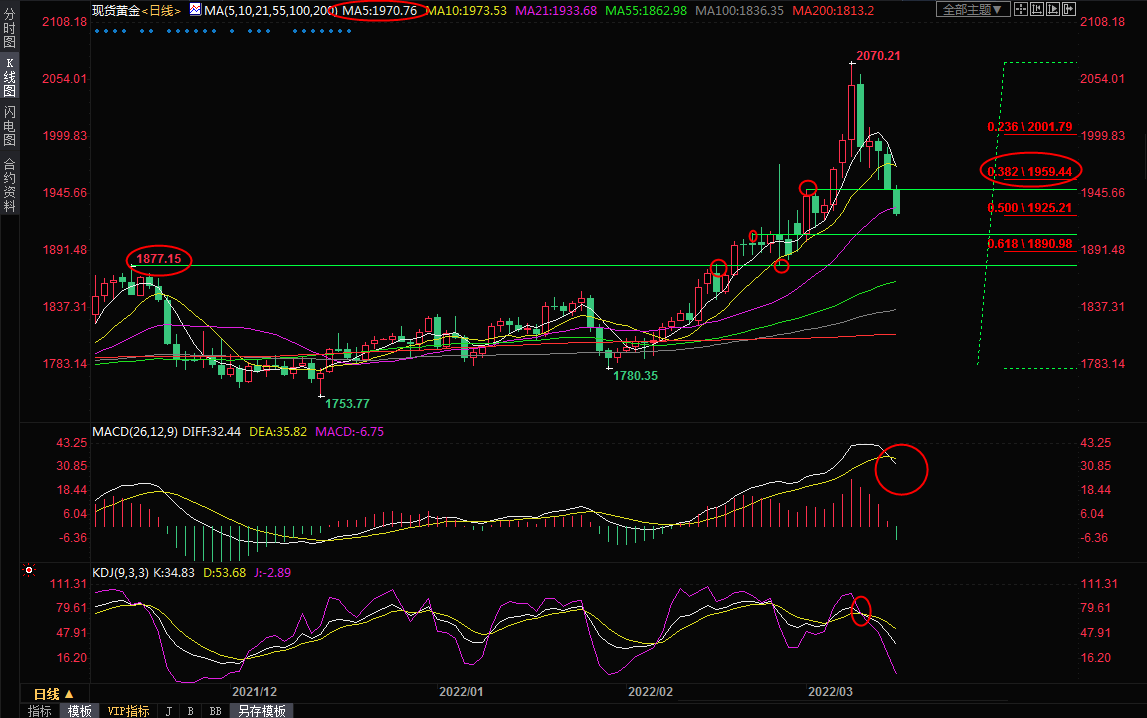The image size is (1147, 718).
Task: Toggle the BB indicator button
Action: (214, 711)
